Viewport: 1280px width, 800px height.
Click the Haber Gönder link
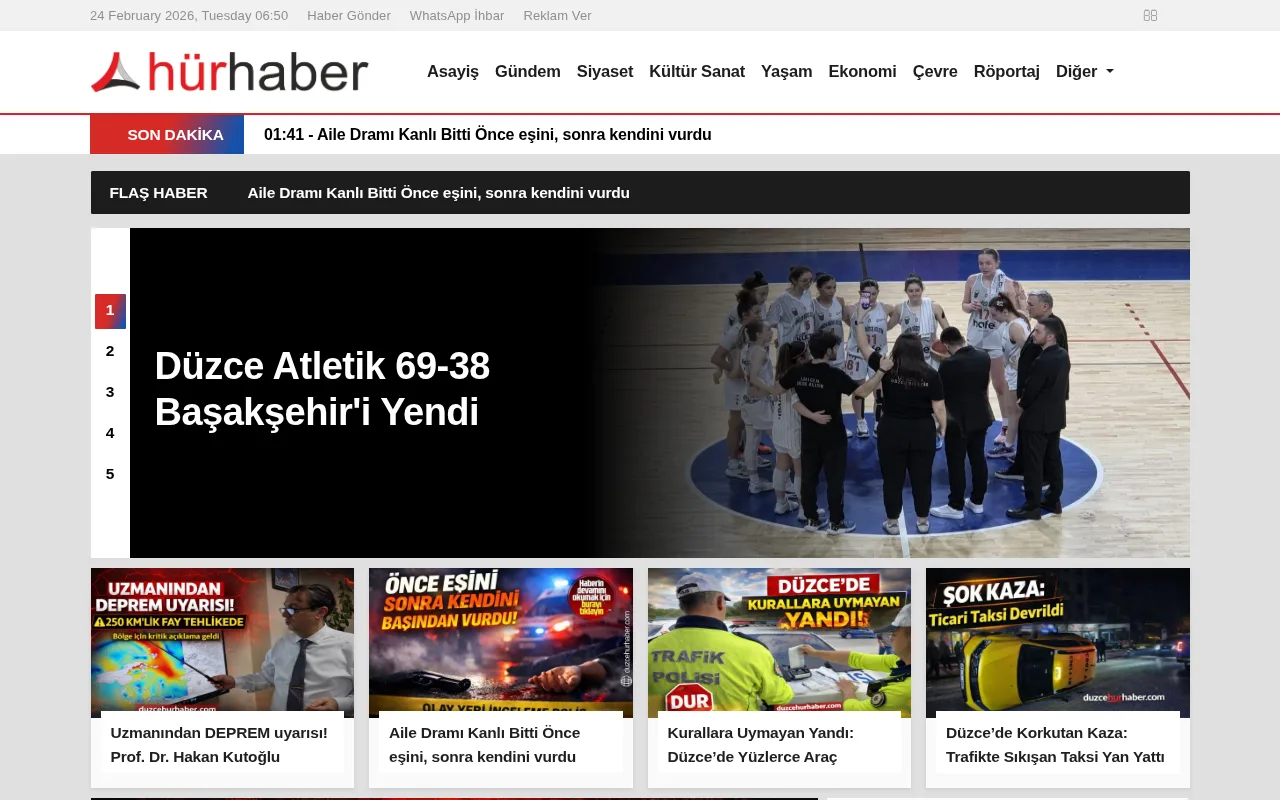[349, 15]
